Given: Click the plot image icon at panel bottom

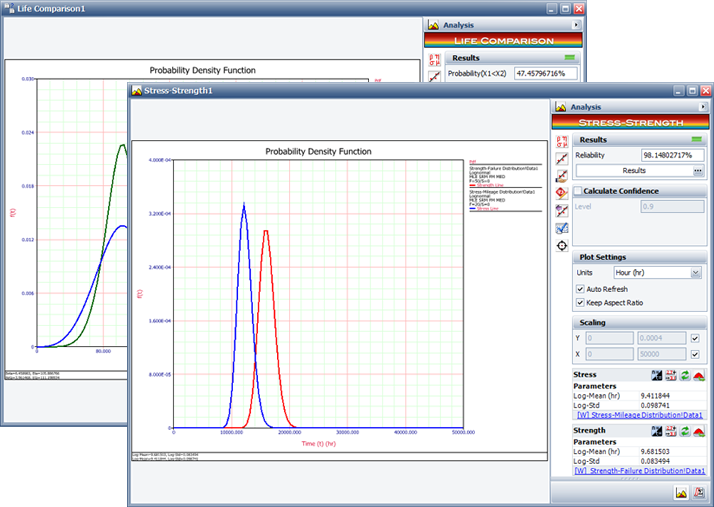Looking at the screenshot, I should pyautogui.click(x=682, y=492).
